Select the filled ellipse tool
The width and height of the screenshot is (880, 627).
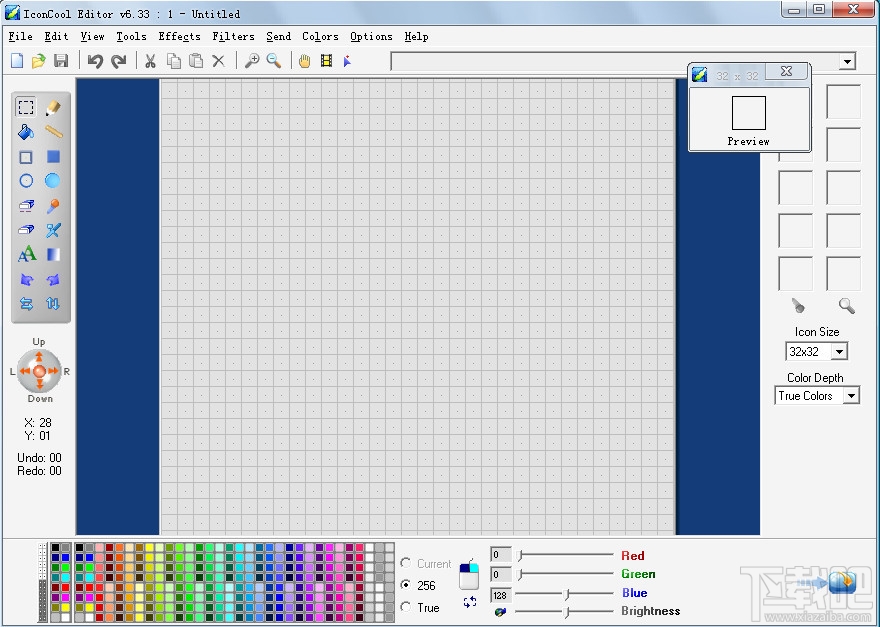coord(53,180)
